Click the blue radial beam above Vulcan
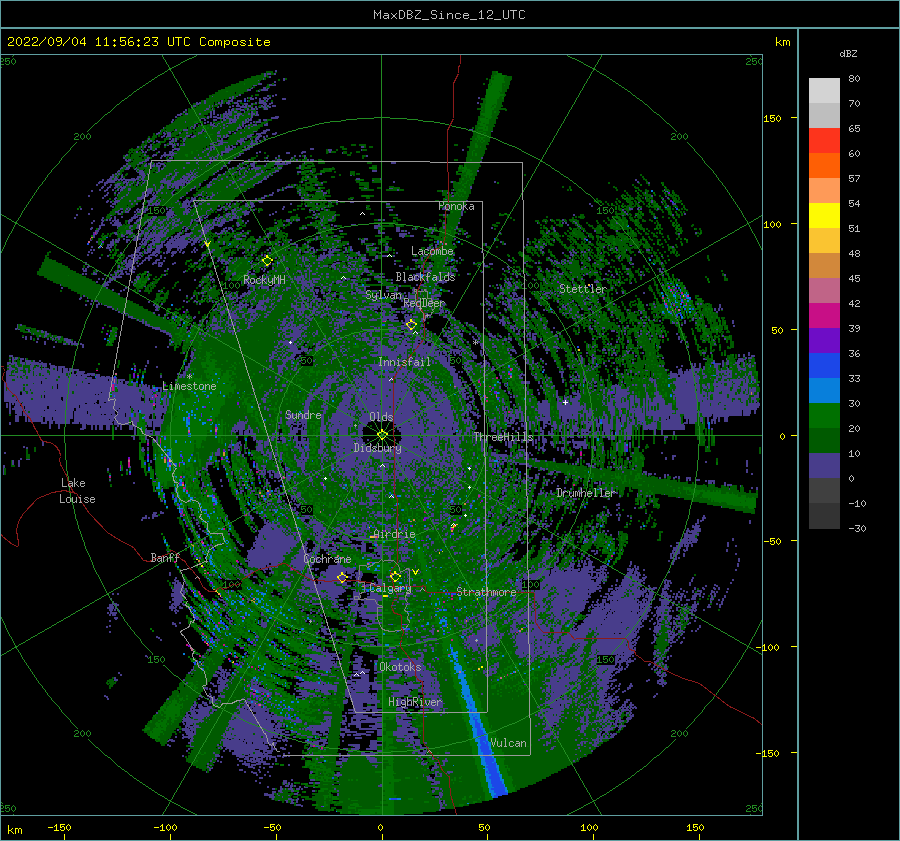 (x=478, y=719)
